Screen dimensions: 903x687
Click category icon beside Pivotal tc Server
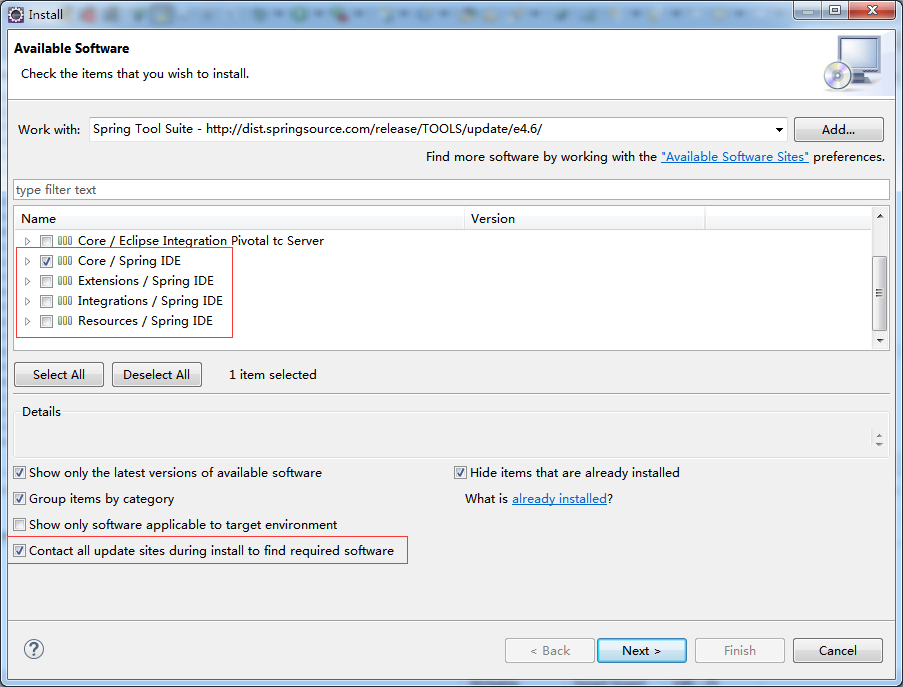coord(65,241)
